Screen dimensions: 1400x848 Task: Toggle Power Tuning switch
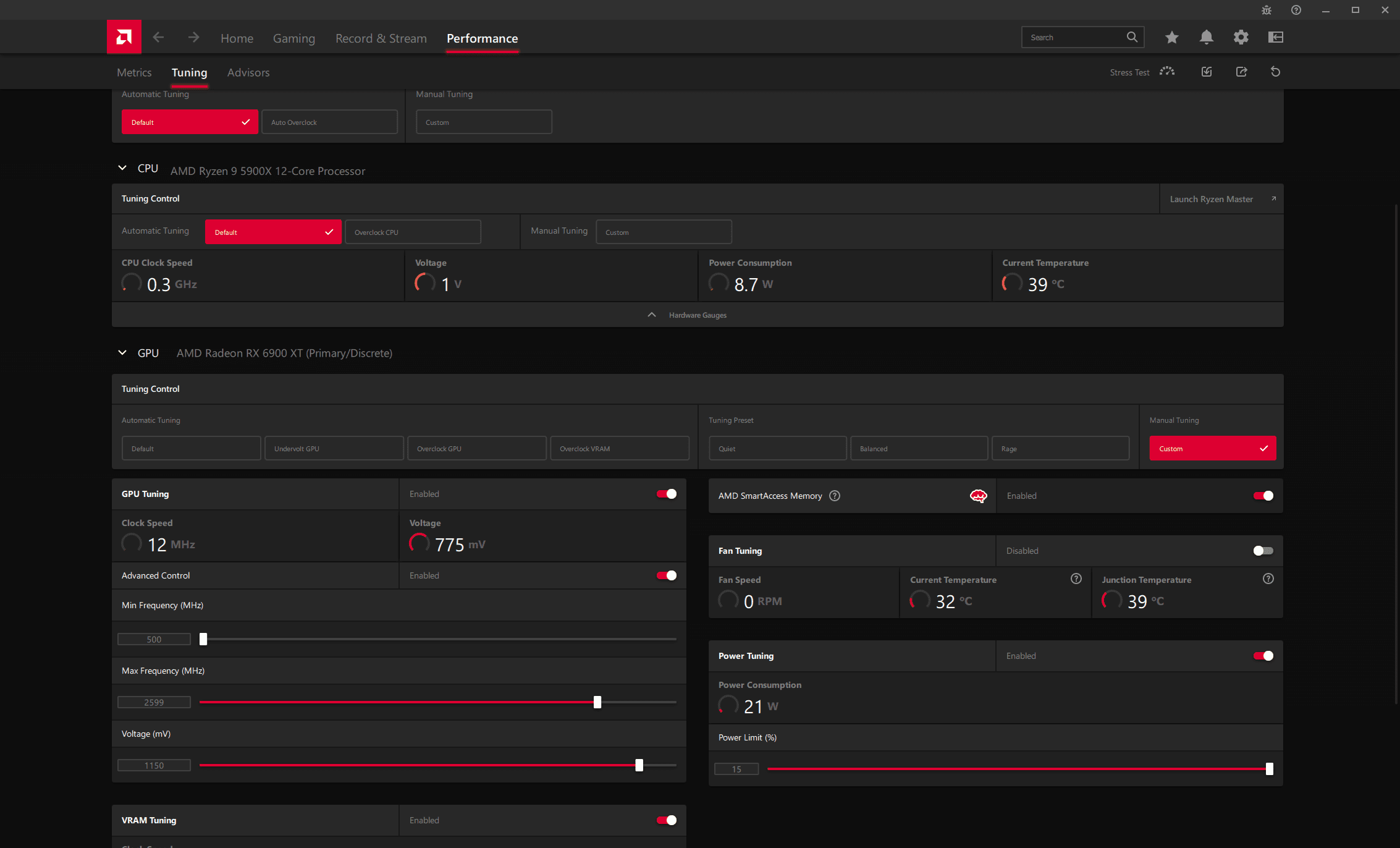pyautogui.click(x=1263, y=656)
